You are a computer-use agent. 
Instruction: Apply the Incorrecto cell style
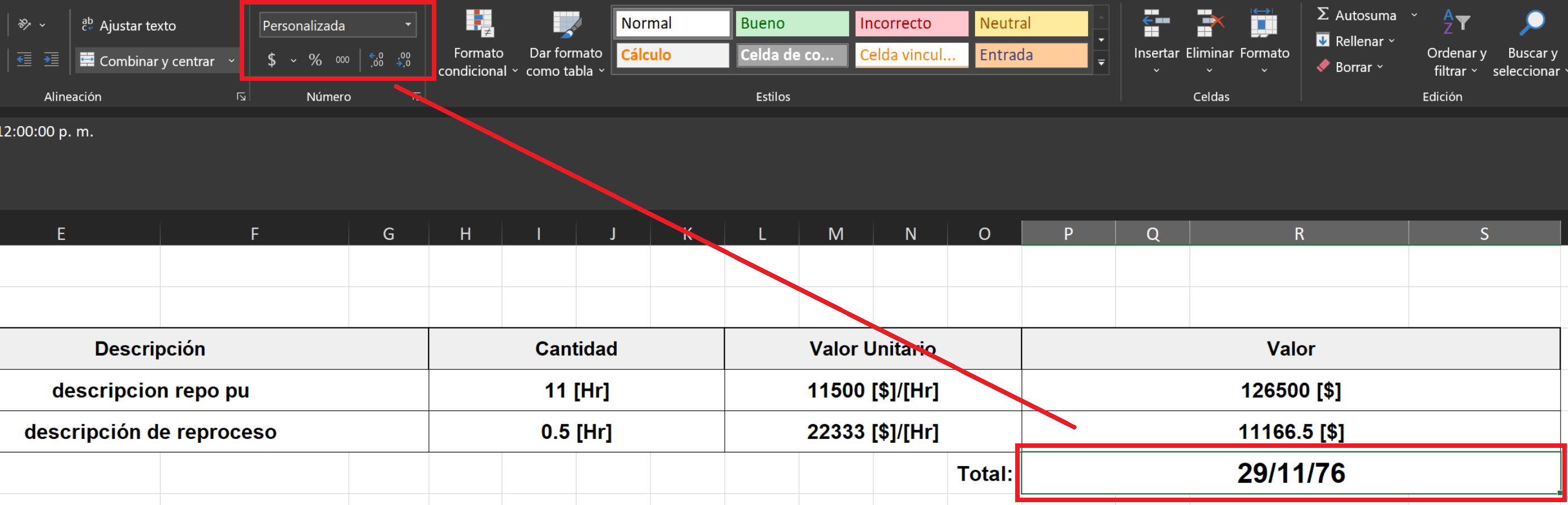coord(911,24)
